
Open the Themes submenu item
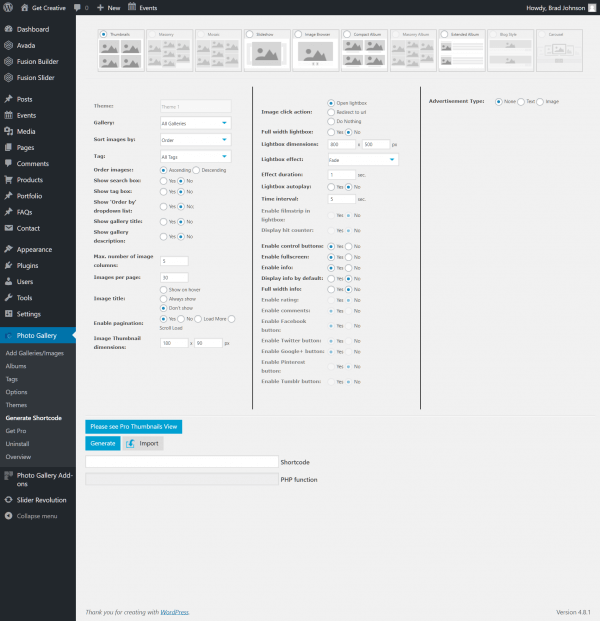[16, 405]
